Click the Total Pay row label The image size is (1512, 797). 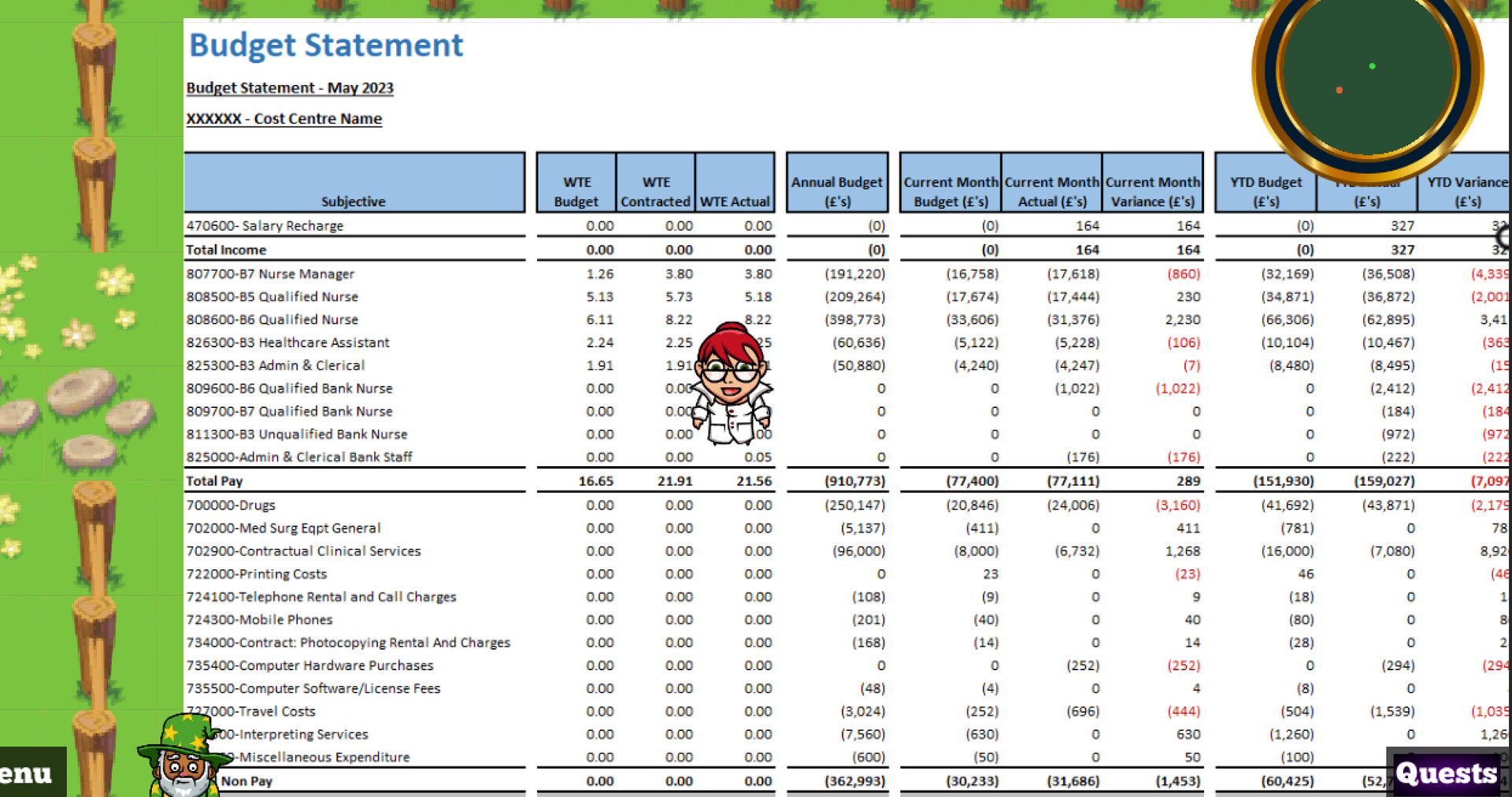[214, 481]
